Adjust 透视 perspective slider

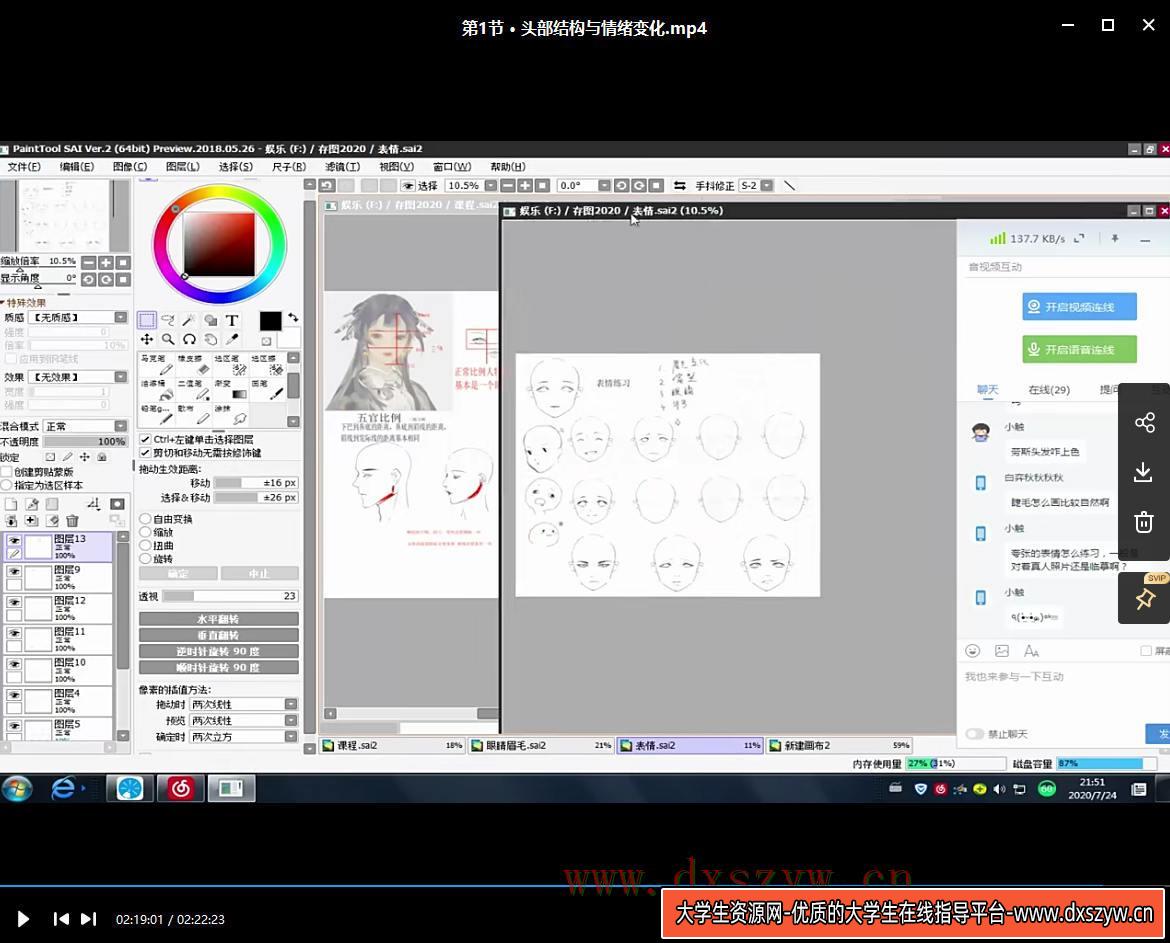point(230,596)
